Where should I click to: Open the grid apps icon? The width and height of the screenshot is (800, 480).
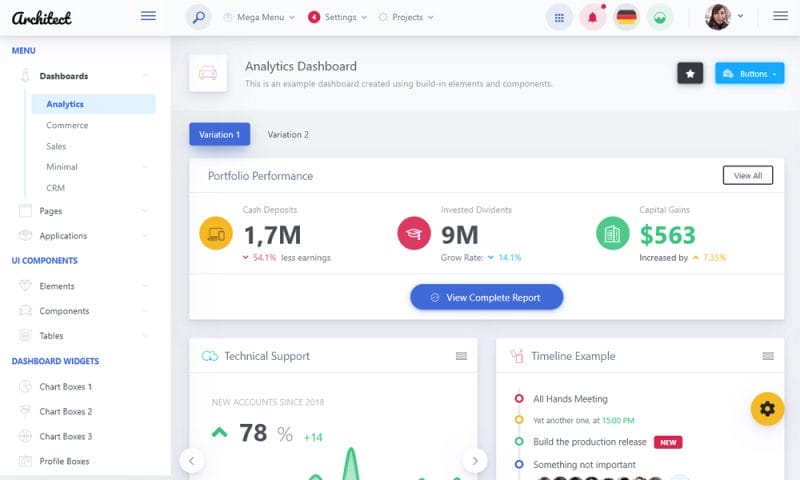coord(559,17)
